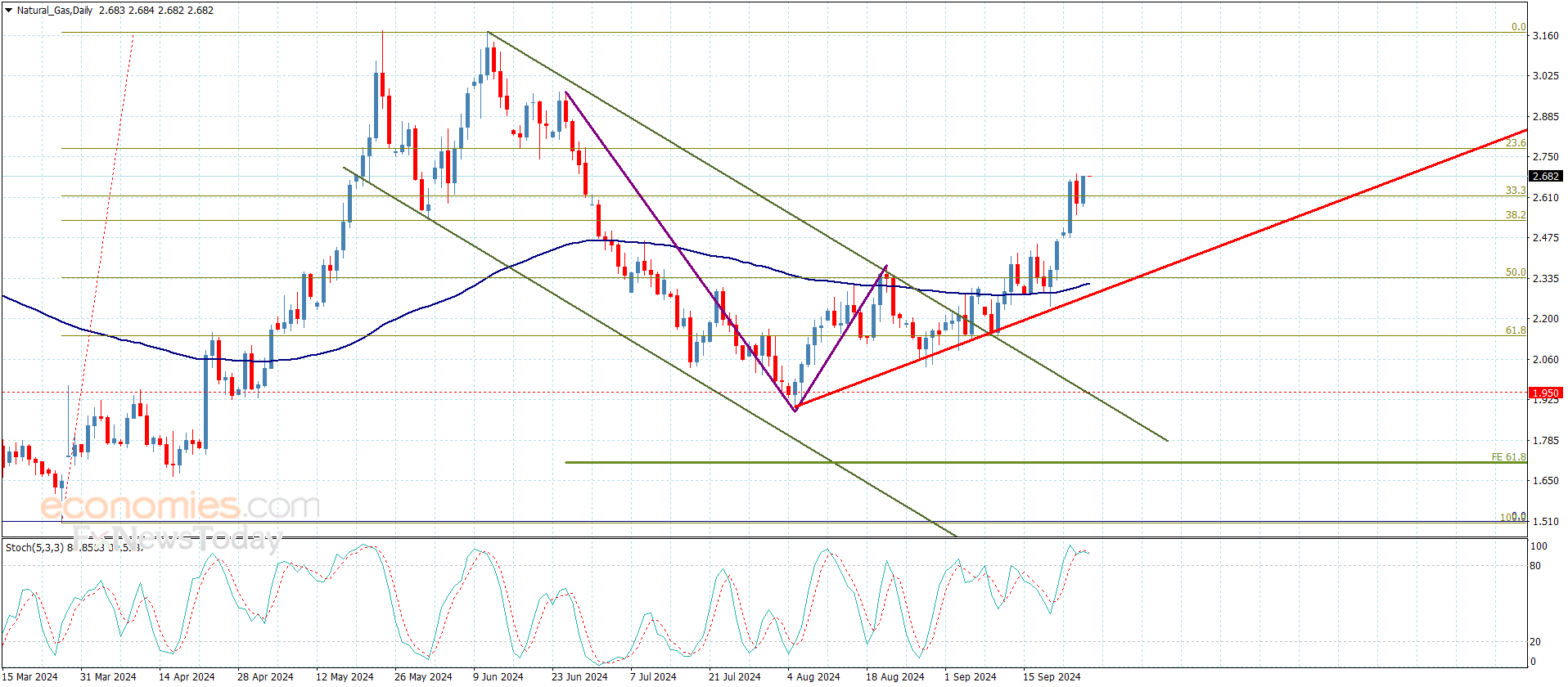This screenshot has width=1568, height=687.
Task: Open the economies.com watermark link
Action: click(180, 506)
